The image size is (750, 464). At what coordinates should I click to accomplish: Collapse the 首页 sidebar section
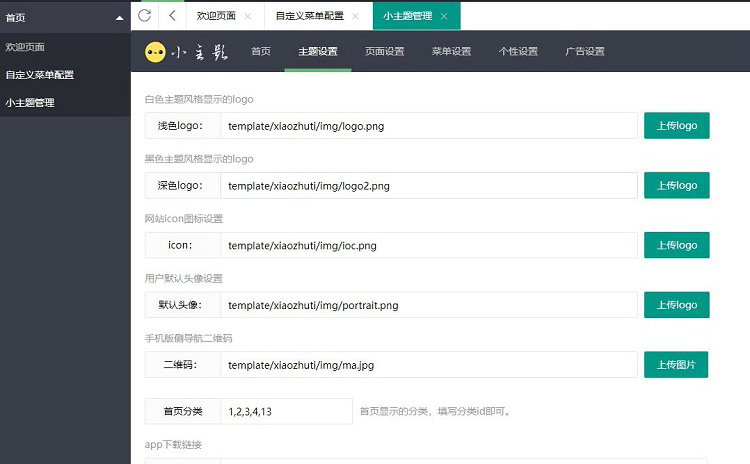tap(120, 18)
